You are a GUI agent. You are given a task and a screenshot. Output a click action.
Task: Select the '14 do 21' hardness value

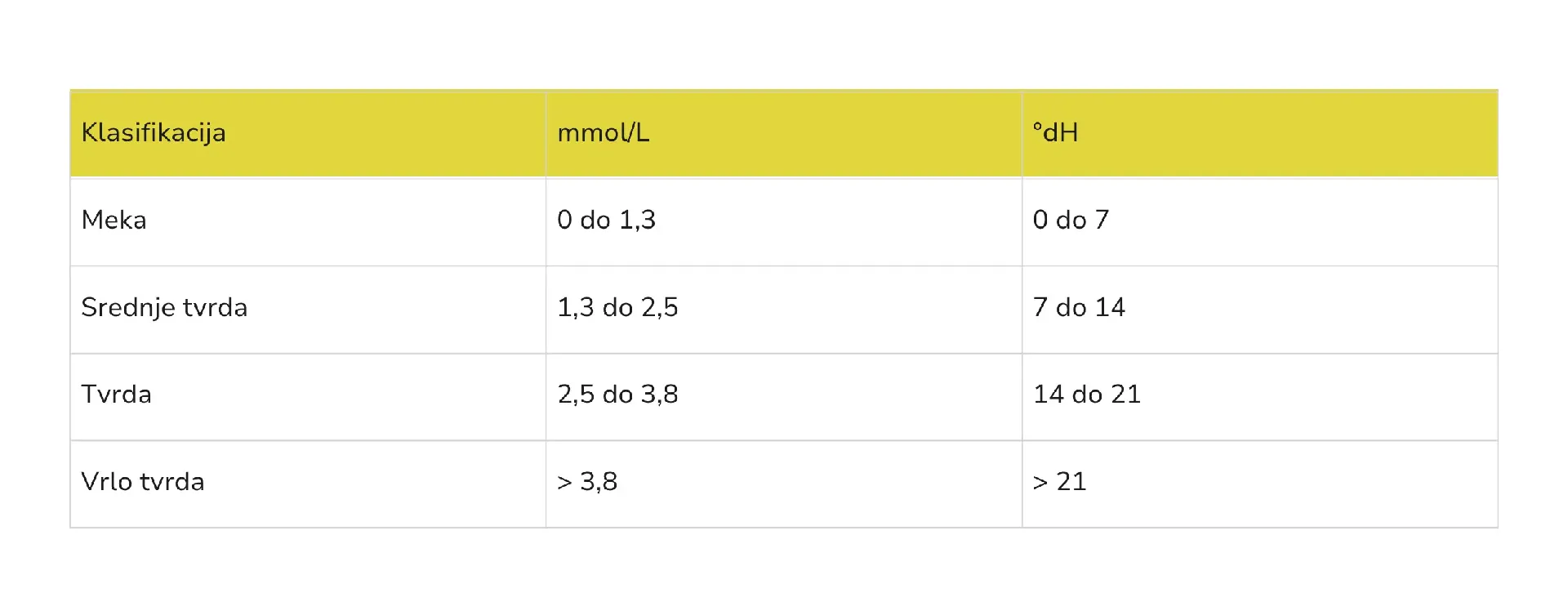click(x=1087, y=395)
